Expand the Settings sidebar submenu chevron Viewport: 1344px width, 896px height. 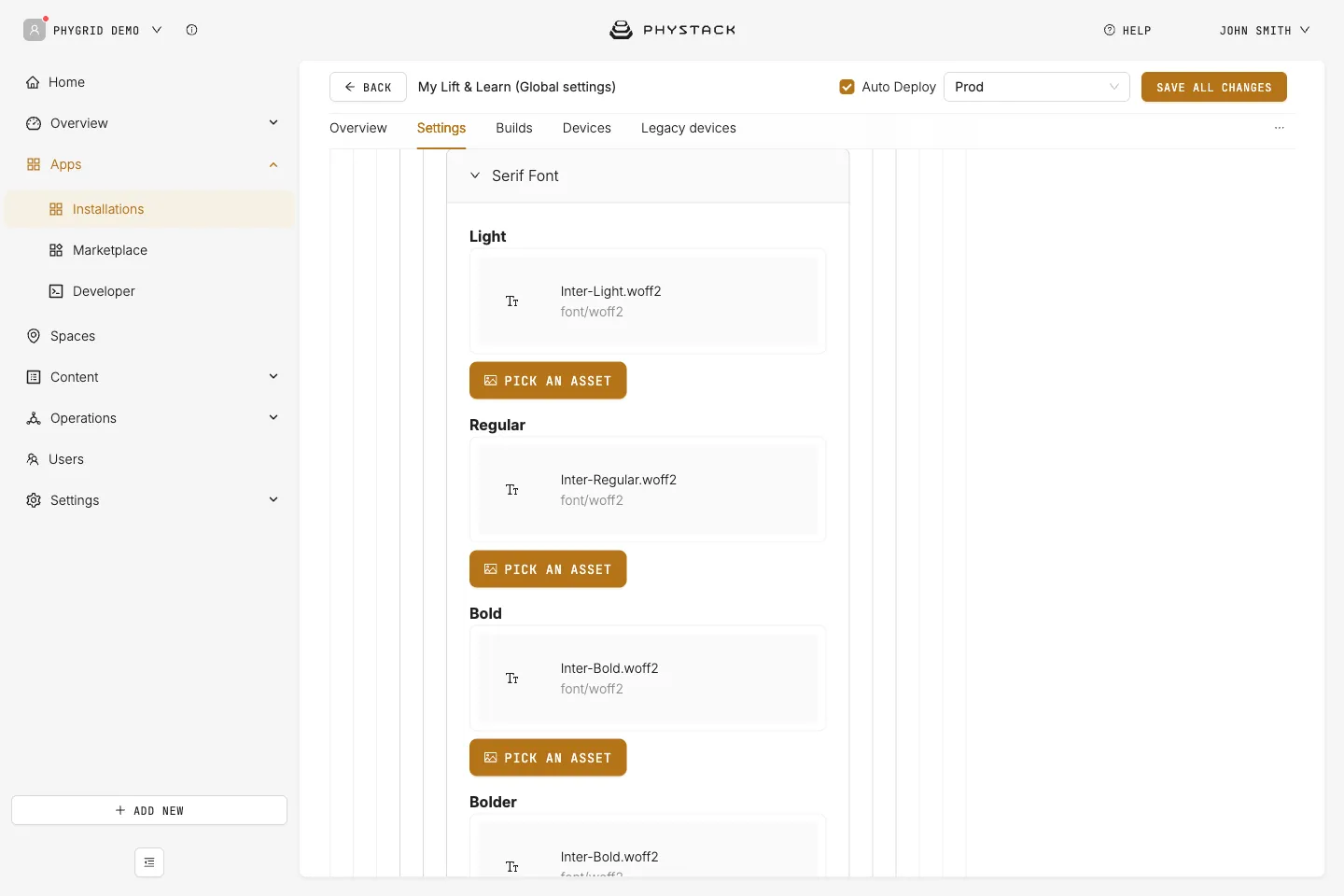[273, 500]
